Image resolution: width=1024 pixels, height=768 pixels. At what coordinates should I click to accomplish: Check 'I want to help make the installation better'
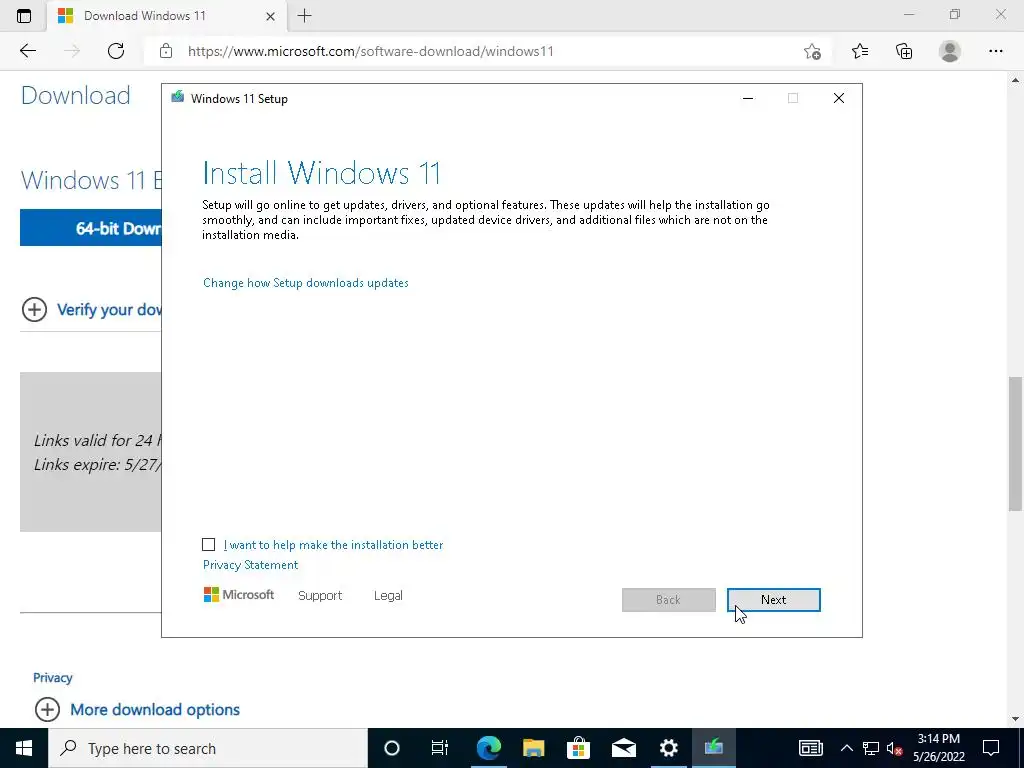(x=208, y=545)
